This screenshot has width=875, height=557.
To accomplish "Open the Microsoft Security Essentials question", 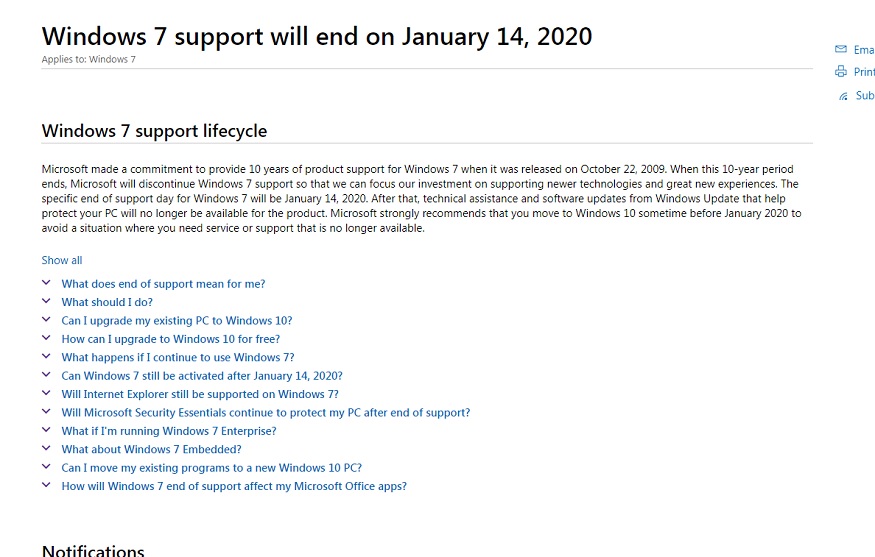I will (x=265, y=412).
